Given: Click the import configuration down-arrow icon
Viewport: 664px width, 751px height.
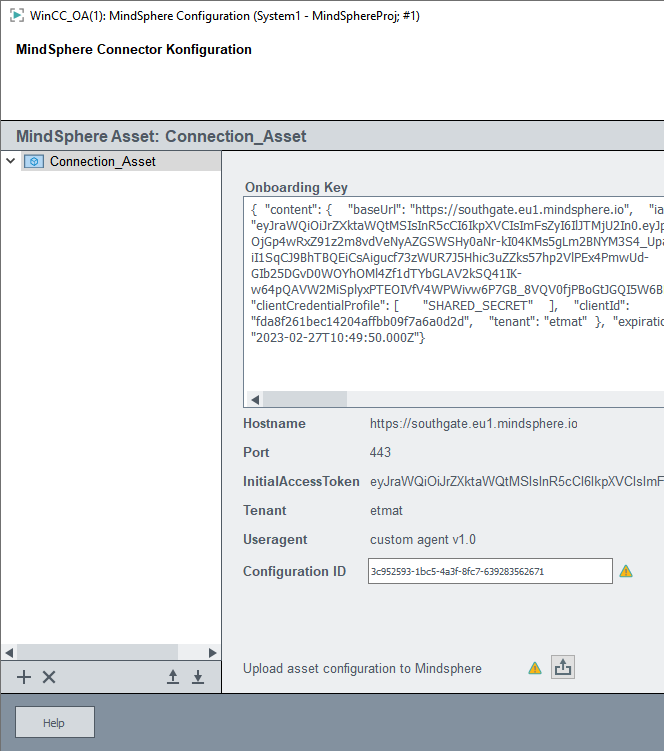Looking at the screenshot, I should click(x=198, y=677).
